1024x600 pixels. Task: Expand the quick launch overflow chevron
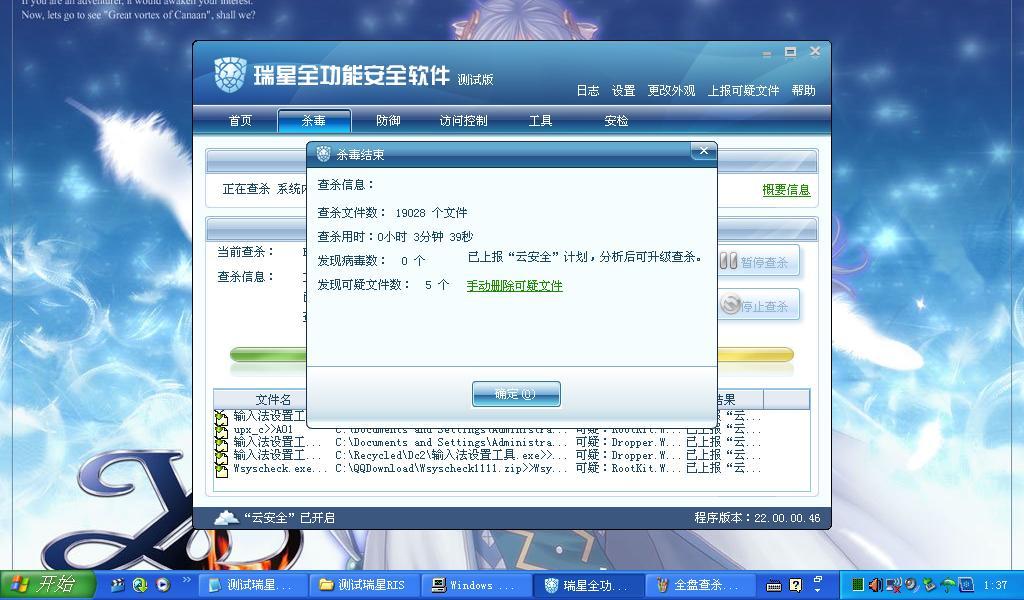coord(187,580)
